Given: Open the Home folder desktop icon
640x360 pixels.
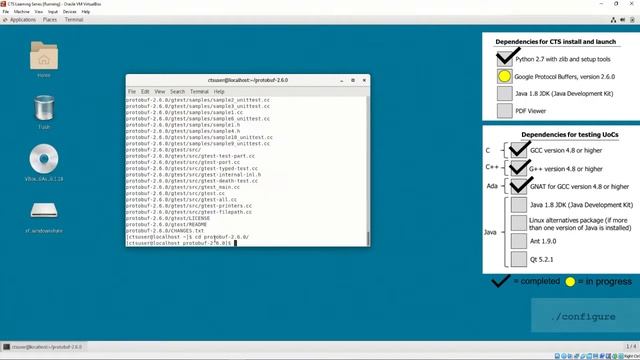Looking at the screenshot, I should (x=44, y=56).
